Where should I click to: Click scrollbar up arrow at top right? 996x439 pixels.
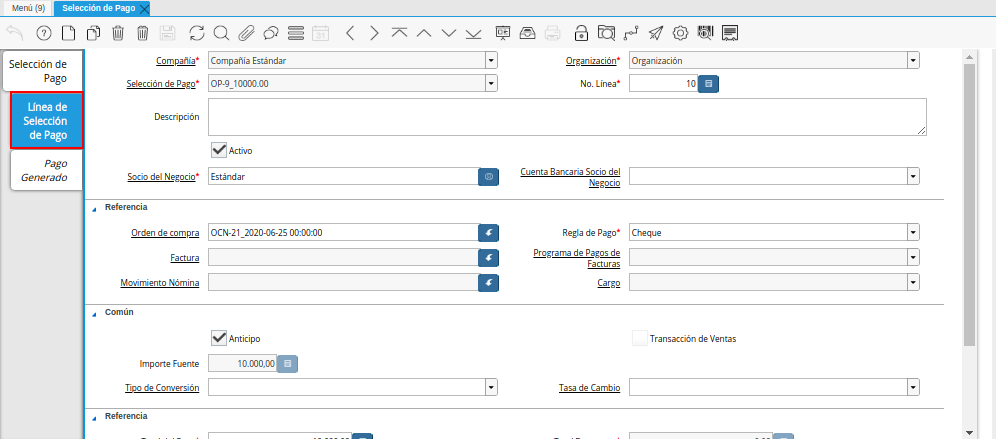click(x=969, y=57)
